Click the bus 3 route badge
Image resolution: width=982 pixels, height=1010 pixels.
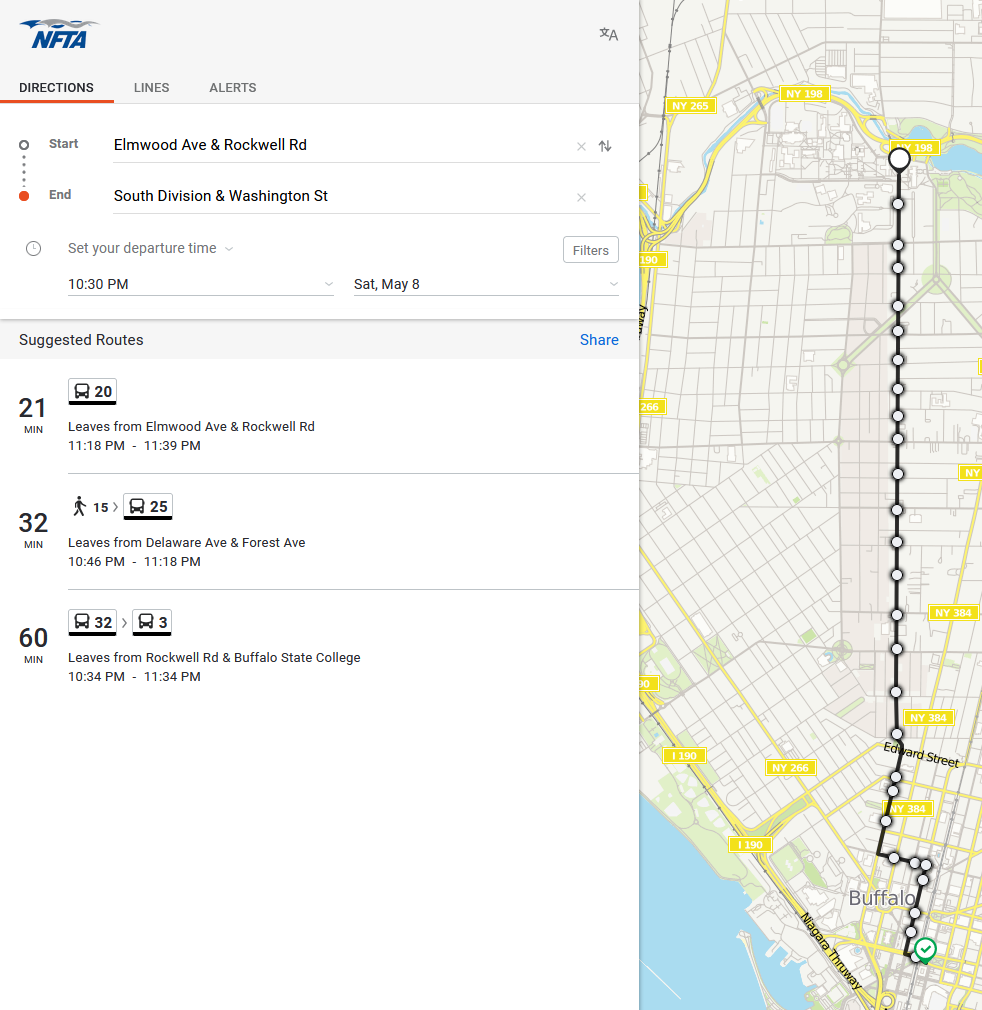(x=153, y=623)
